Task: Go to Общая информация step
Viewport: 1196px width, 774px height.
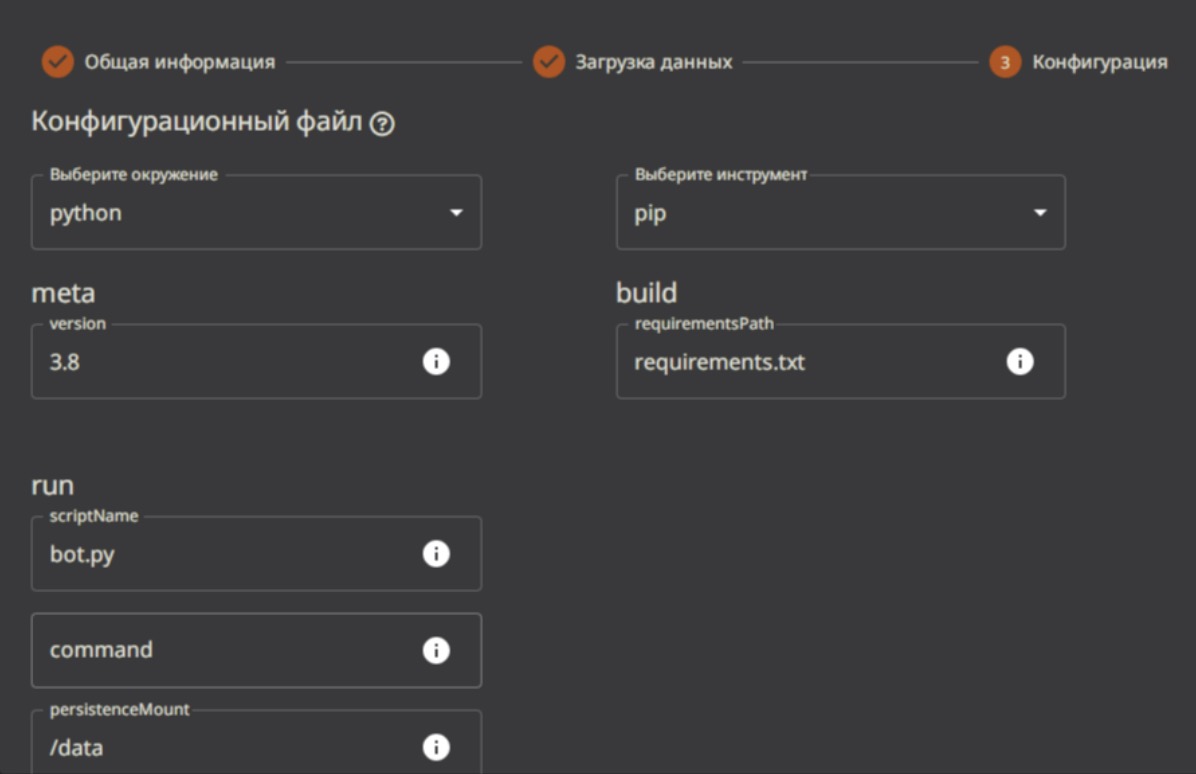Action: coord(179,62)
